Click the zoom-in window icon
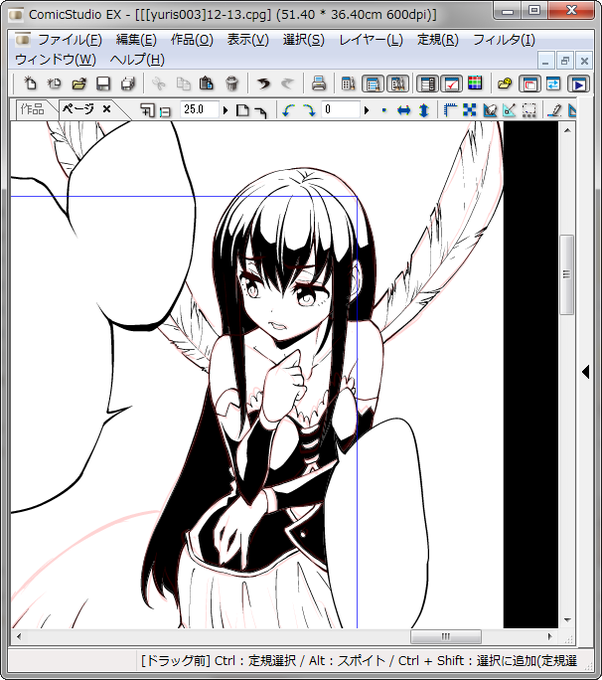 point(147,110)
